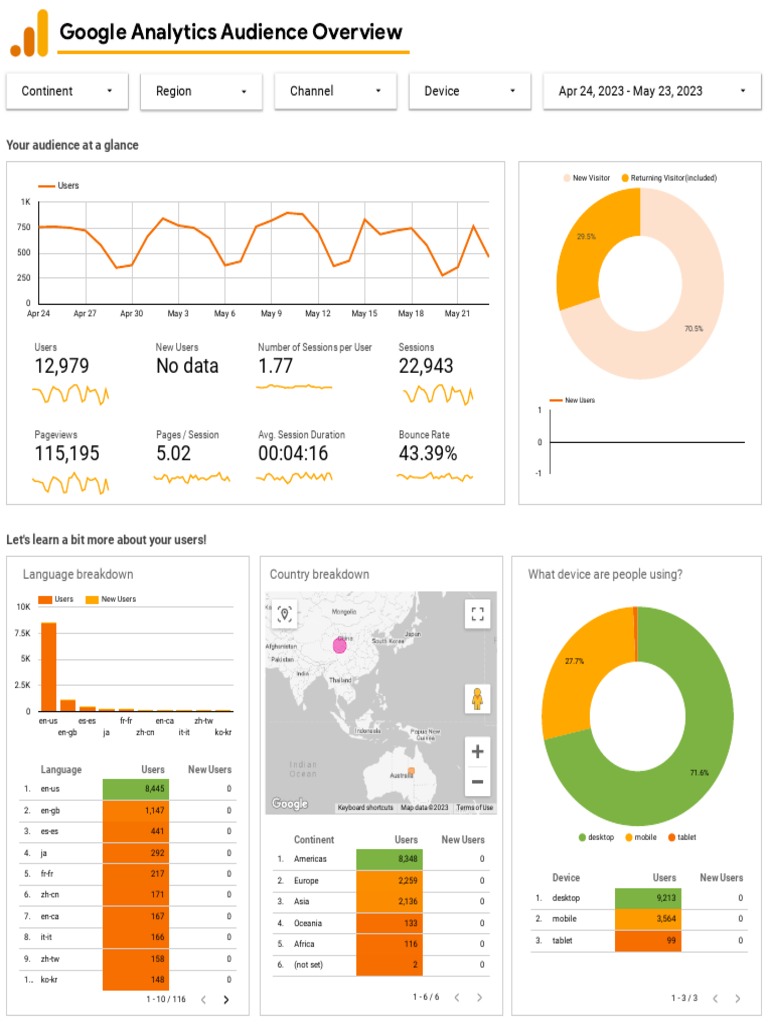Click the Sessions scorecard value 22,943

[x=426, y=366]
